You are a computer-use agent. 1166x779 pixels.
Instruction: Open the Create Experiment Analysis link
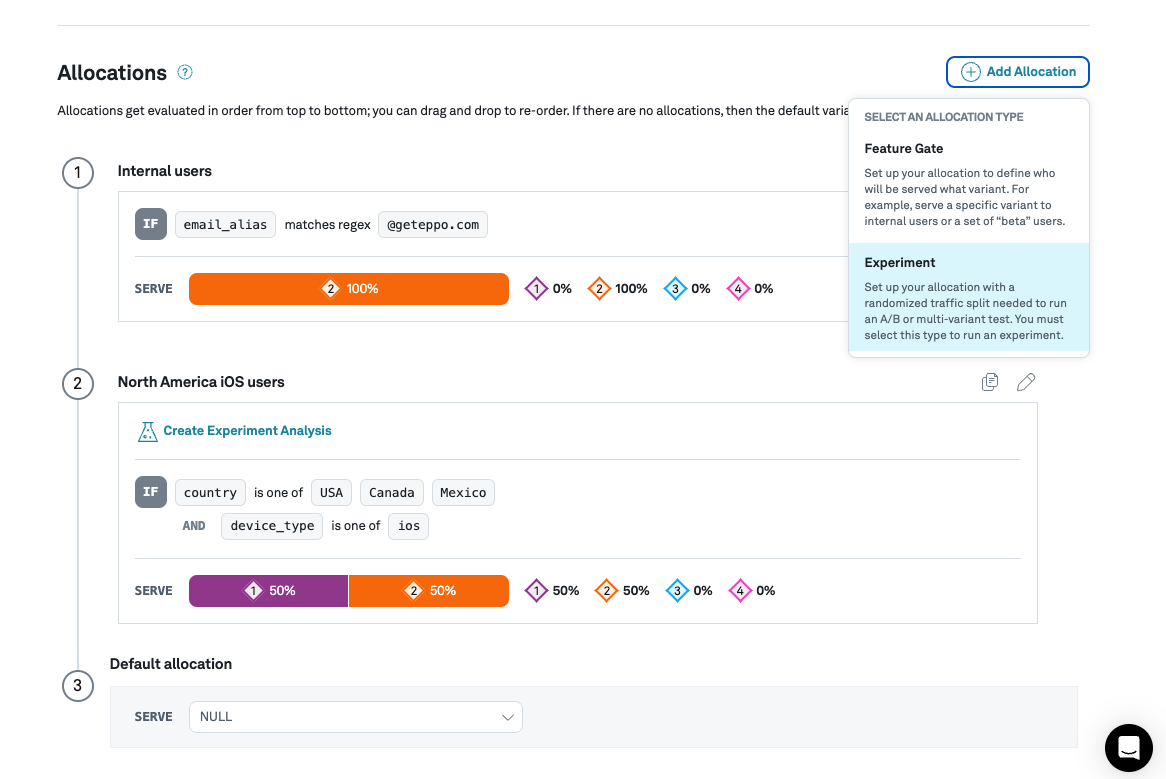(x=247, y=431)
